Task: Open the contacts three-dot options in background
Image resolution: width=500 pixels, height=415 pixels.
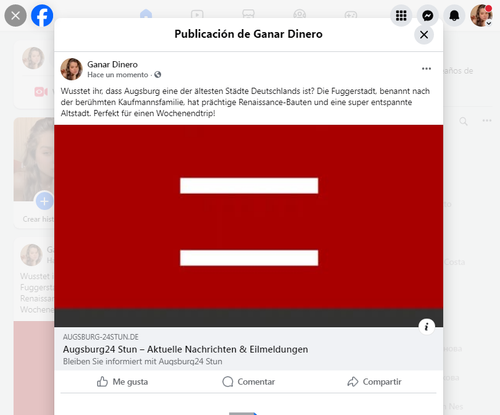Action: 487,120
